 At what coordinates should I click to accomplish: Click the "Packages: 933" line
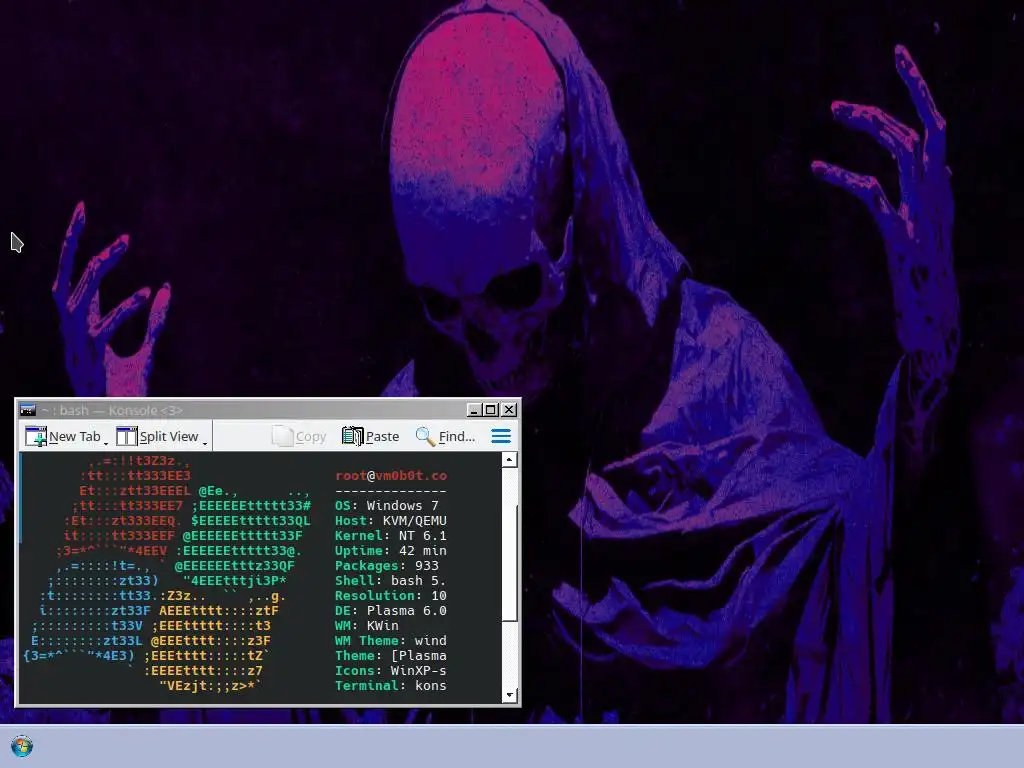[x=387, y=566]
